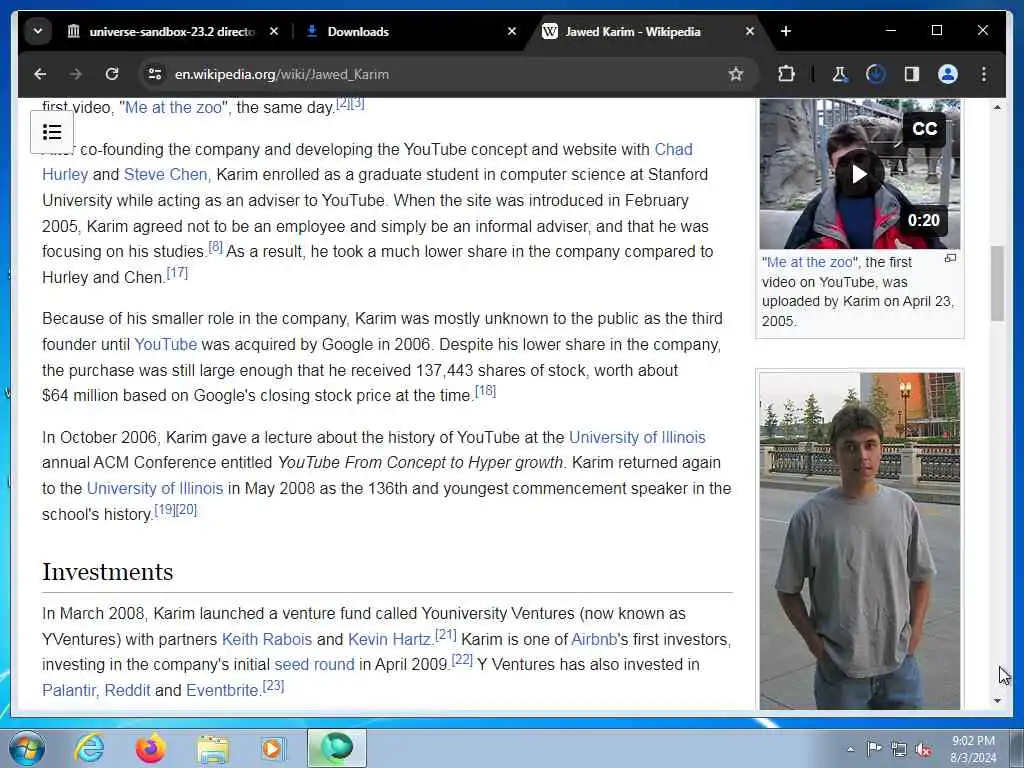Viewport: 1024px width, 768px height.
Task: Open the Airbnb link
Action: [594, 639]
